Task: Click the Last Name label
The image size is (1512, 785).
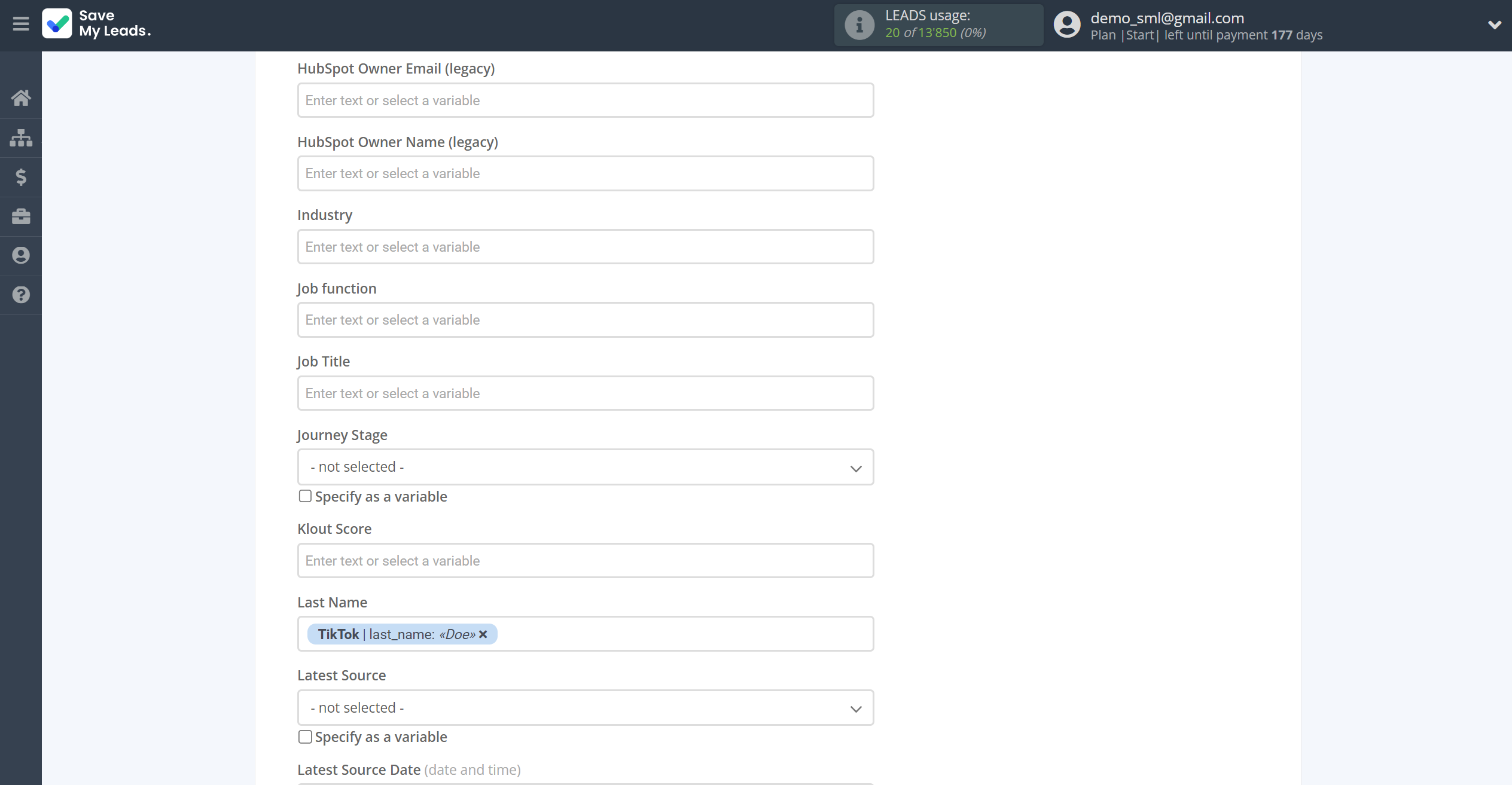Action: (x=333, y=602)
